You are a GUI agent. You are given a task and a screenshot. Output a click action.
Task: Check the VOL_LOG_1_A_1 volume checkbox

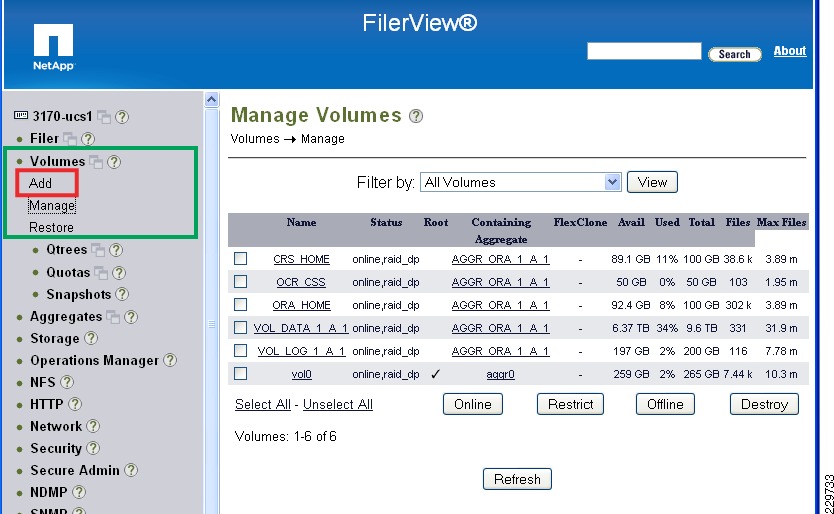click(x=240, y=351)
